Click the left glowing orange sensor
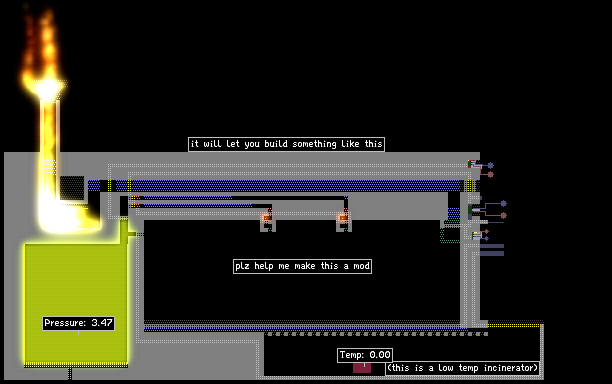The height and width of the screenshot is (384, 612). pos(267,217)
